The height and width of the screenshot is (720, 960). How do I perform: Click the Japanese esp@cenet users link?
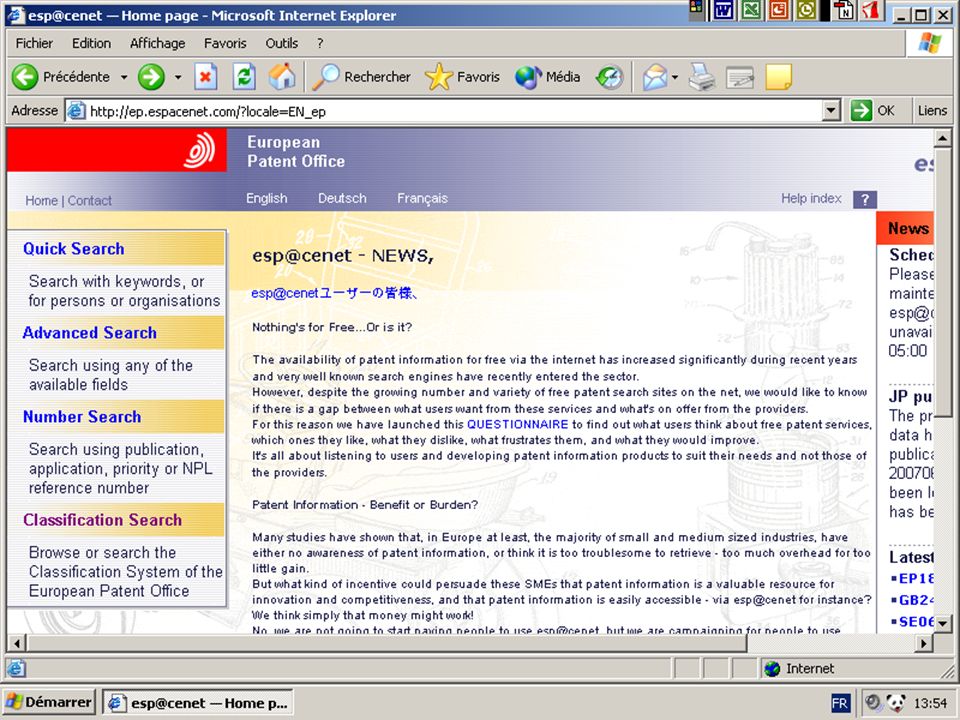(334, 293)
